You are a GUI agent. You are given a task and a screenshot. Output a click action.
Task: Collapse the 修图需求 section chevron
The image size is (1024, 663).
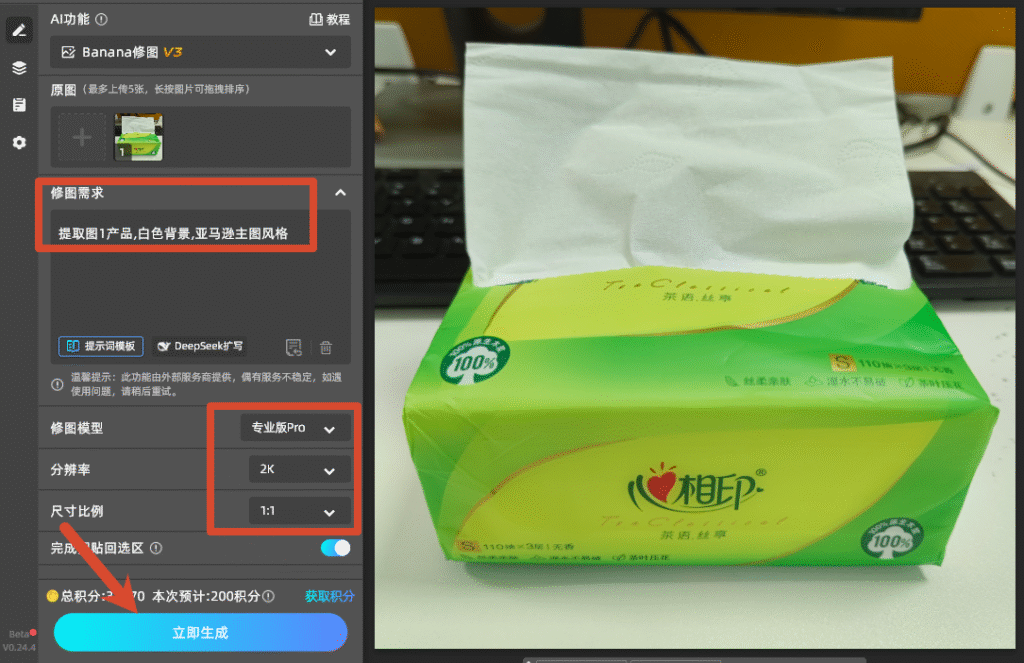[340, 193]
